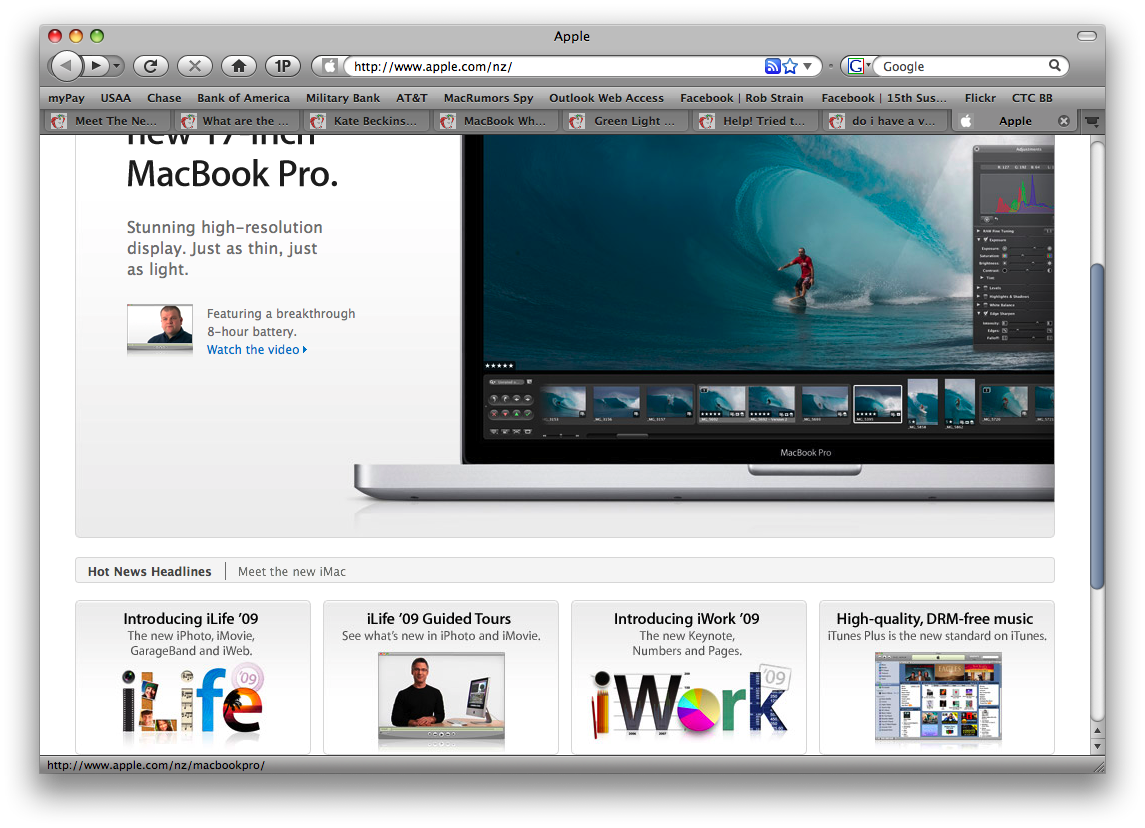Switch to the do i have a v... tab
Screen dimensions: 1145x828
[x=884, y=121]
